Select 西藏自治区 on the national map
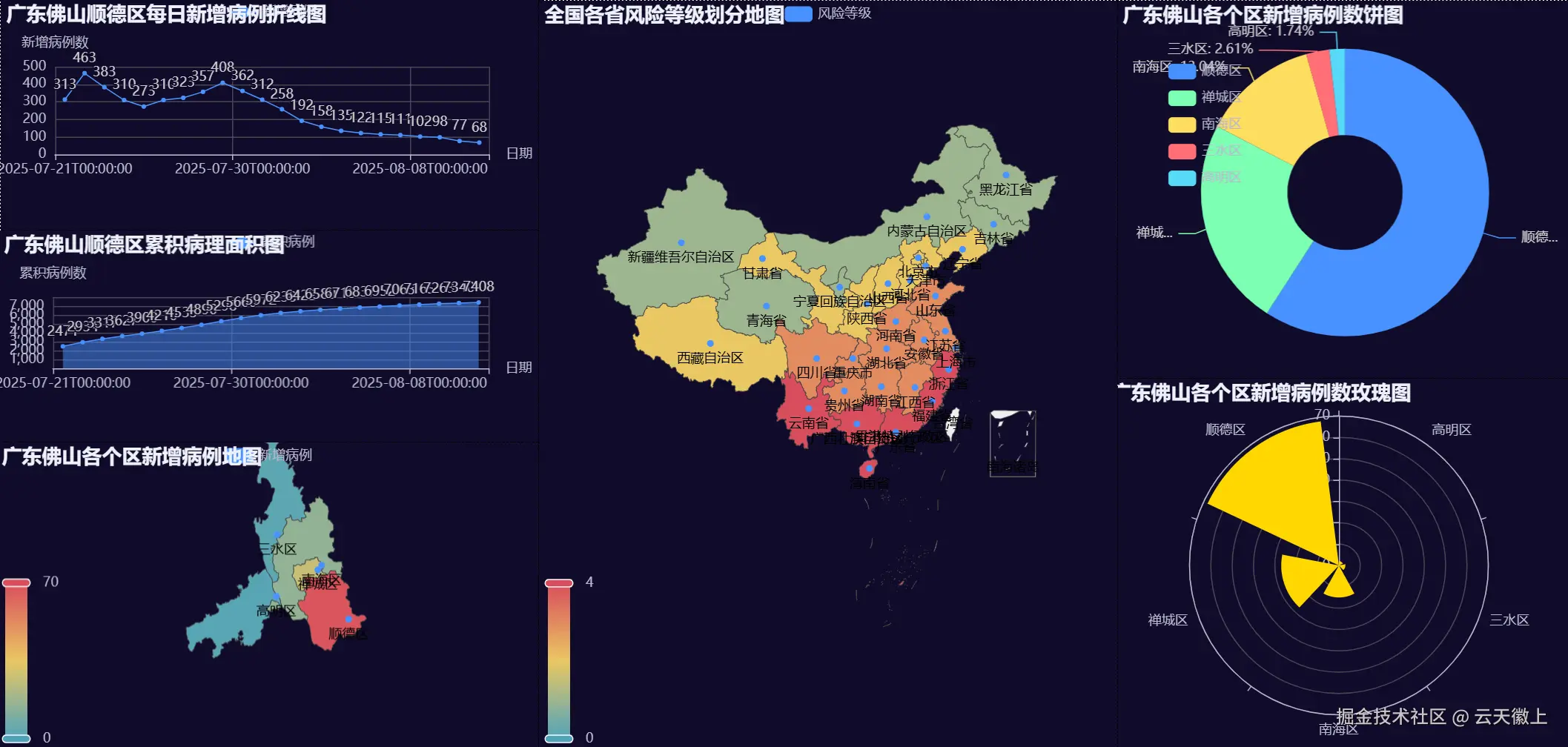The height and width of the screenshot is (747, 1568). click(710, 343)
